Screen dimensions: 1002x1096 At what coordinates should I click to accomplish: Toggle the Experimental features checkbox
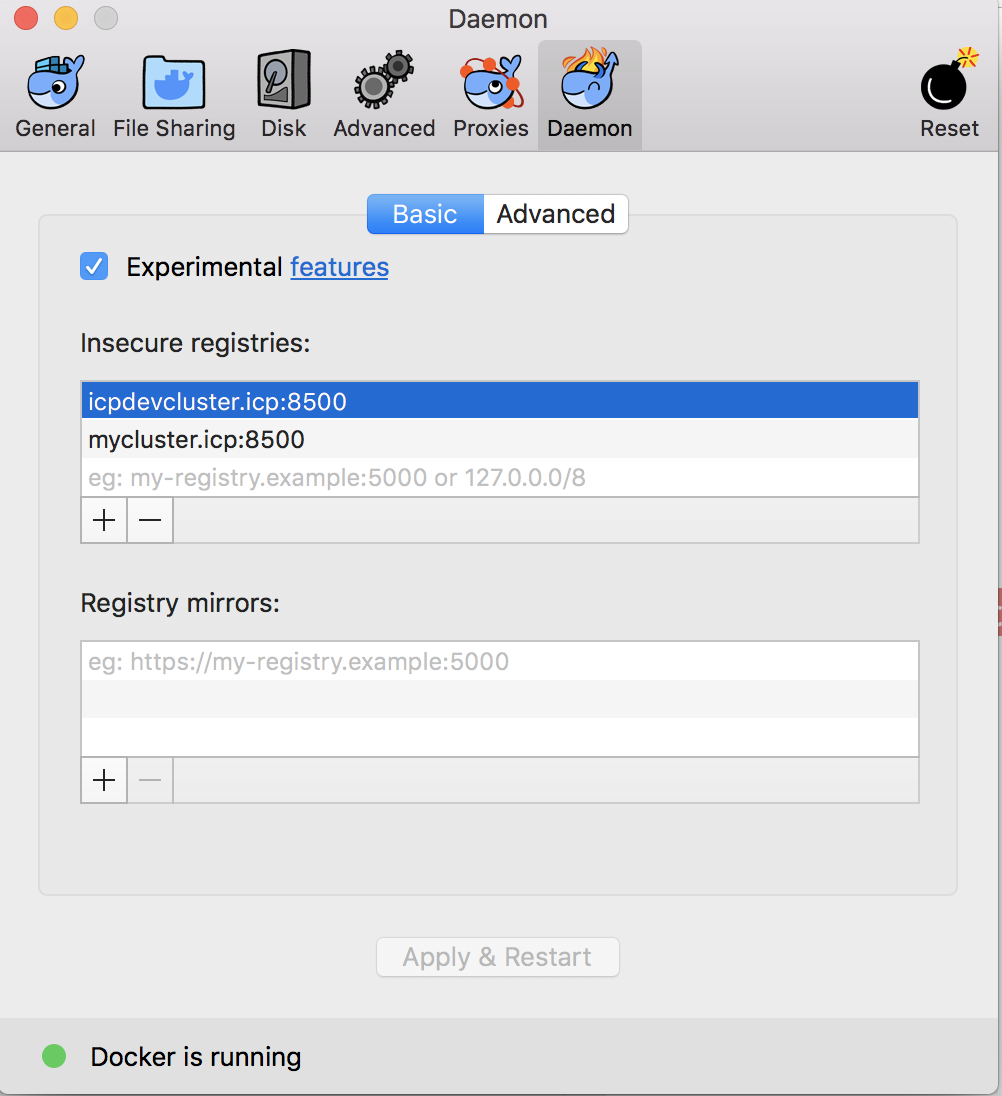click(94, 266)
